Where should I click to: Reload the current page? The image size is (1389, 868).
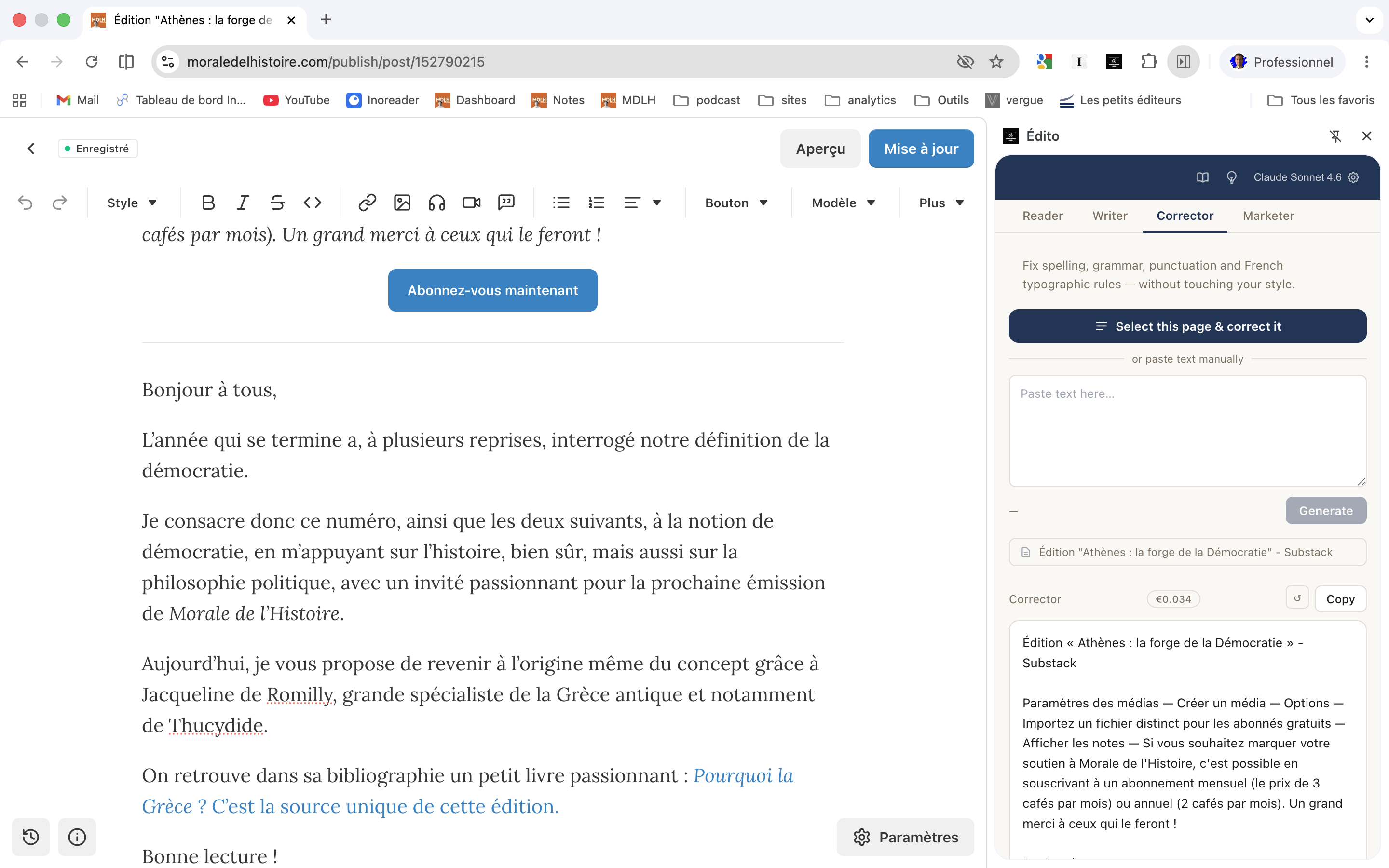(91, 61)
